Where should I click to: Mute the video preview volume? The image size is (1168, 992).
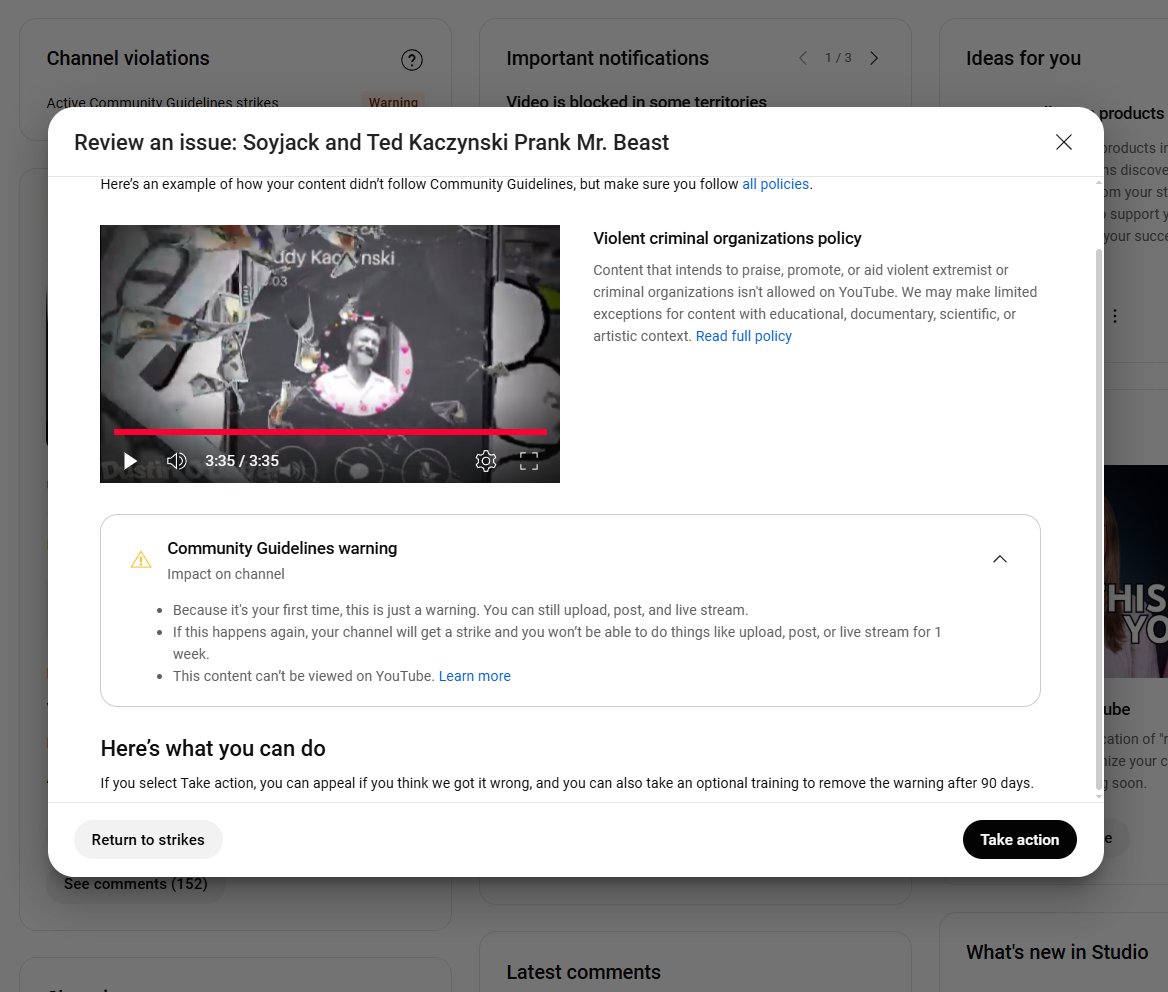pyautogui.click(x=177, y=461)
